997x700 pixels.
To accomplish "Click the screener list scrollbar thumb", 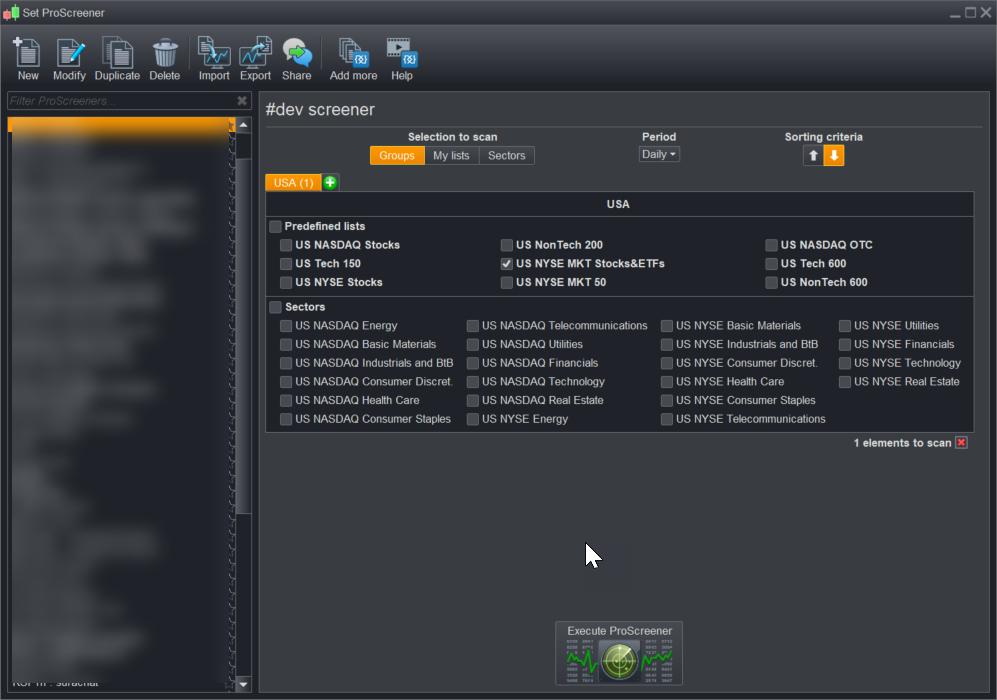I will tap(244, 335).
